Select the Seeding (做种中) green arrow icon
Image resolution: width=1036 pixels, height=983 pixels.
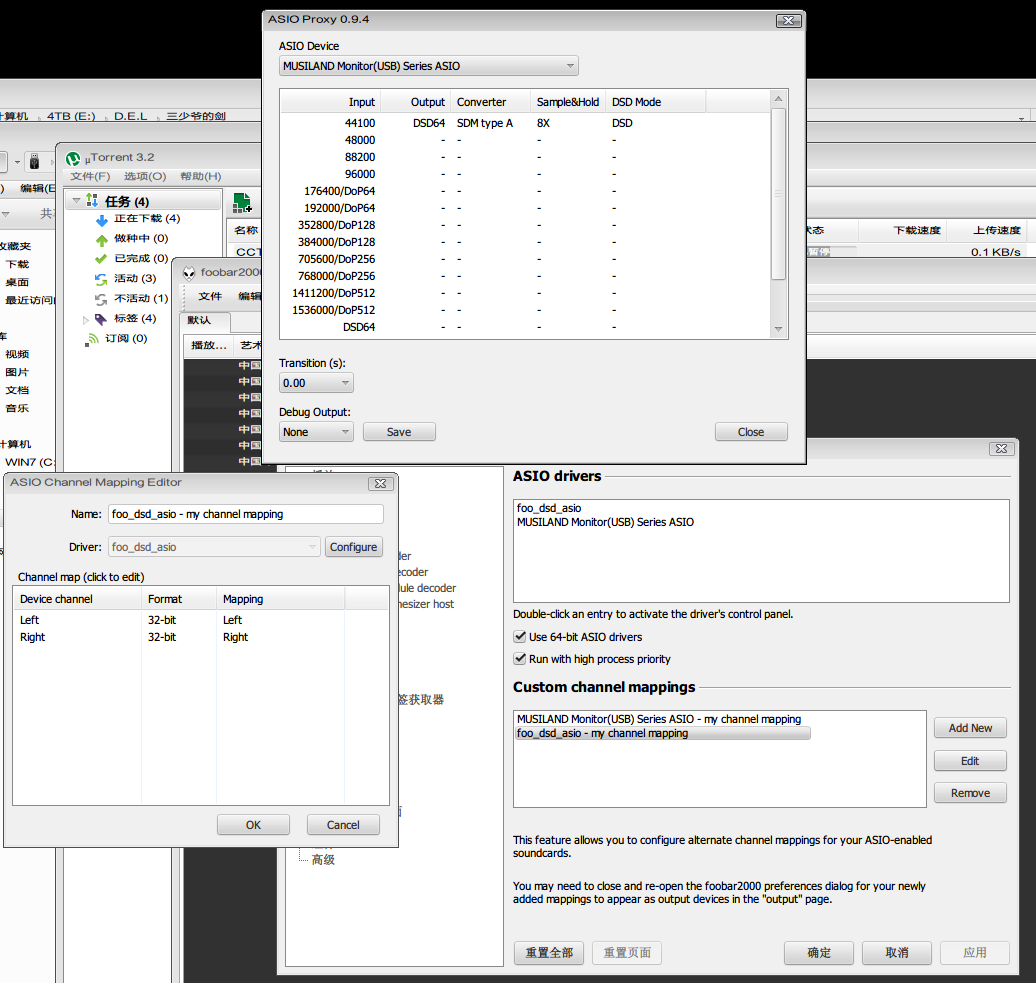tap(101, 239)
